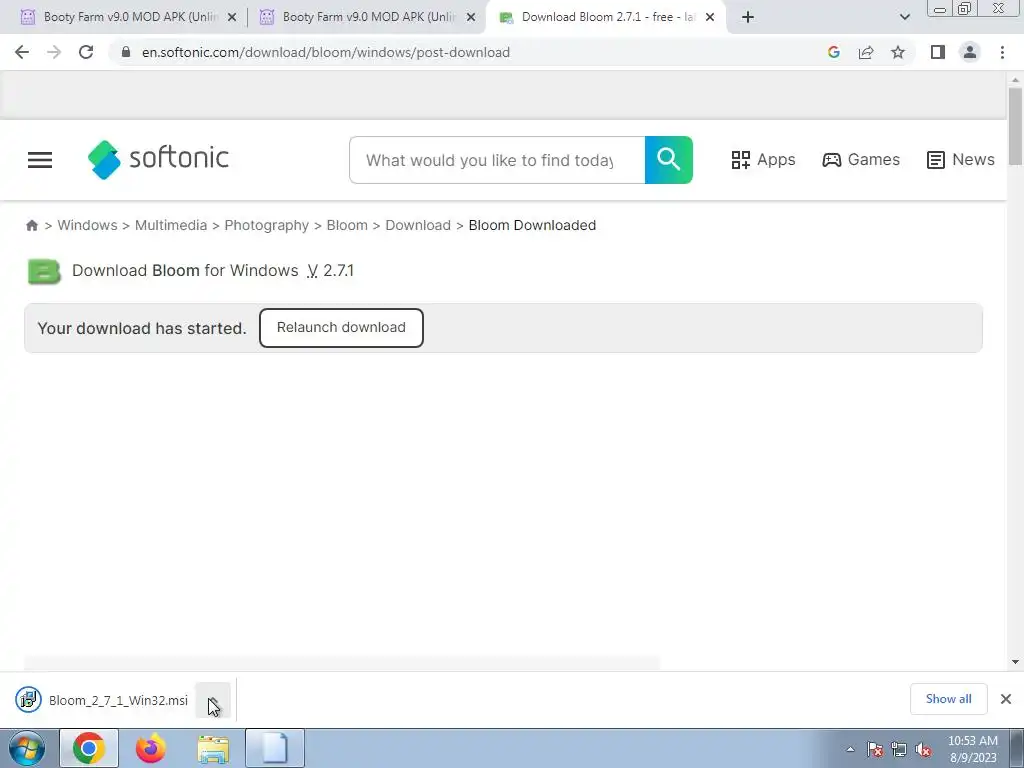Click the taskbar clock 10:53 AM
This screenshot has width=1024, height=768.
[x=972, y=741]
